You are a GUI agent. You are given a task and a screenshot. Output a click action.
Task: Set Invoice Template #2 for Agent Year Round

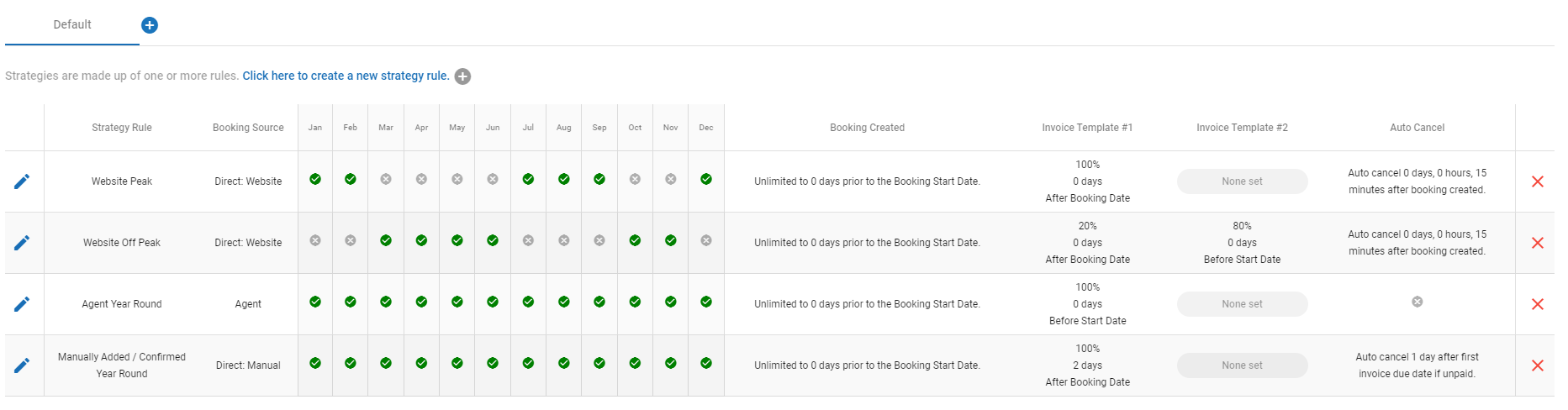pyautogui.click(x=1242, y=304)
